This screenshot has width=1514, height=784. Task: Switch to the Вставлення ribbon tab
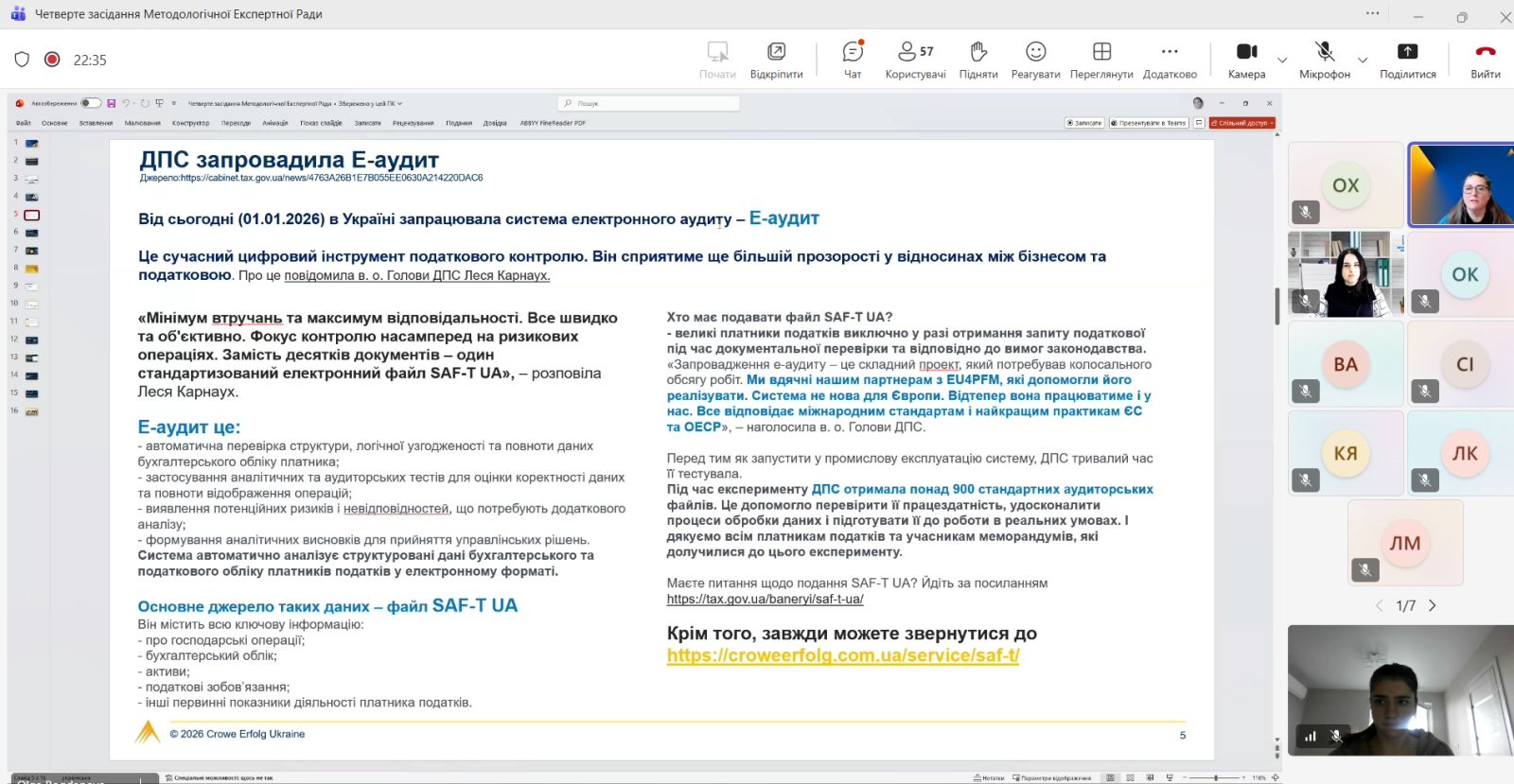97,123
